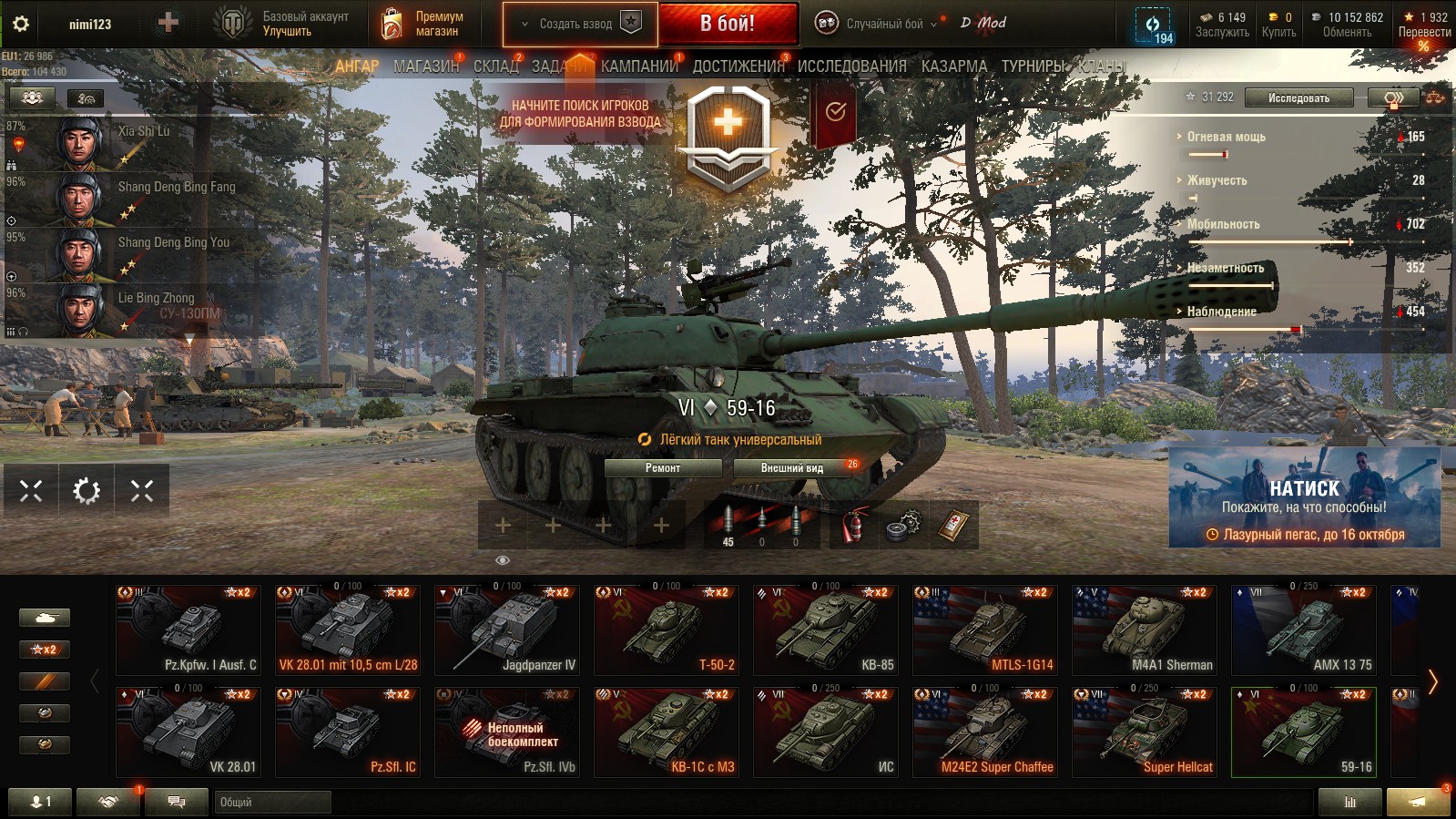Image resolution: width=1456 pixels, height=819 pixels.
Task: Click the Ремонт button under the tank
Action: 663,467
